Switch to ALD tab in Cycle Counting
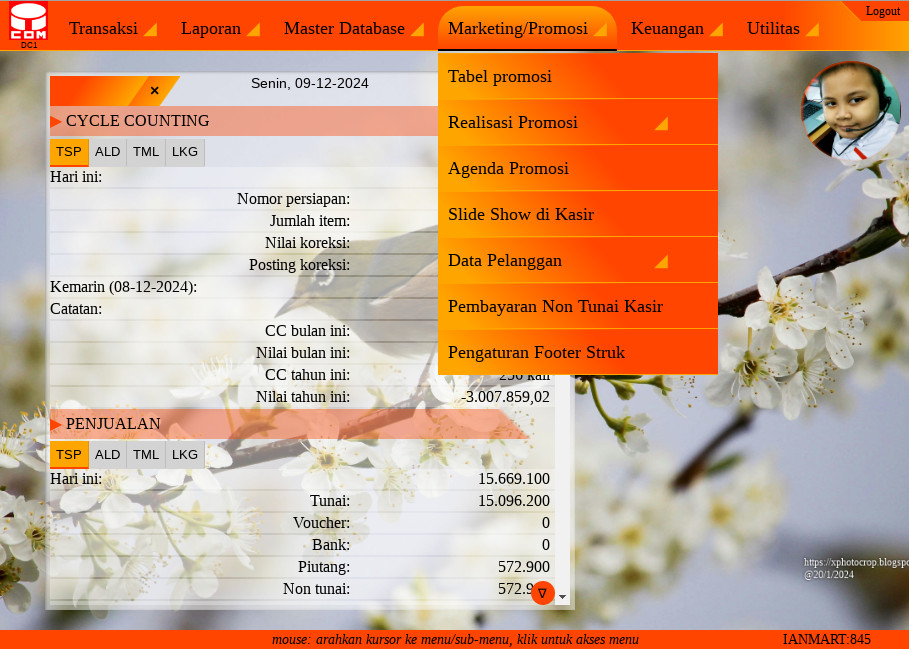The image size is (909, 649). pyautogui.click(x=108, y=152)
